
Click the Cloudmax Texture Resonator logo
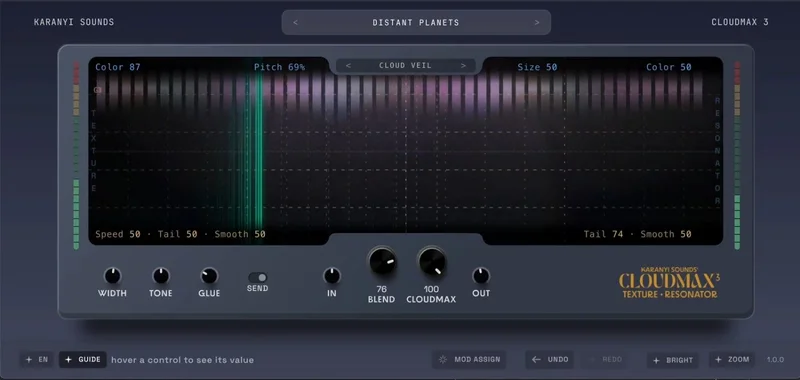tap(669, 283)
